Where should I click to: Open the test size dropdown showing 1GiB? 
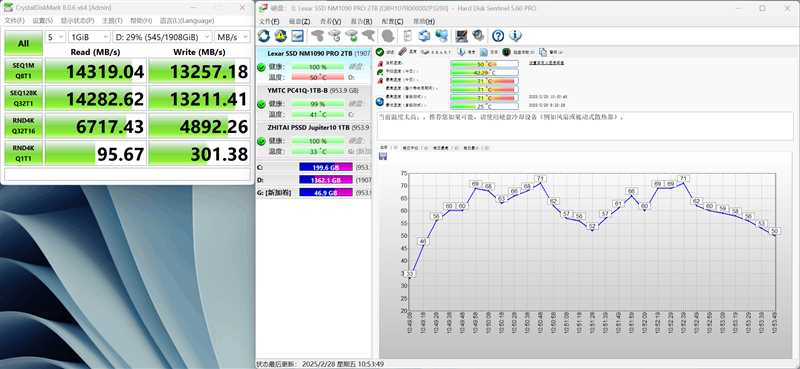click(89, 37)
